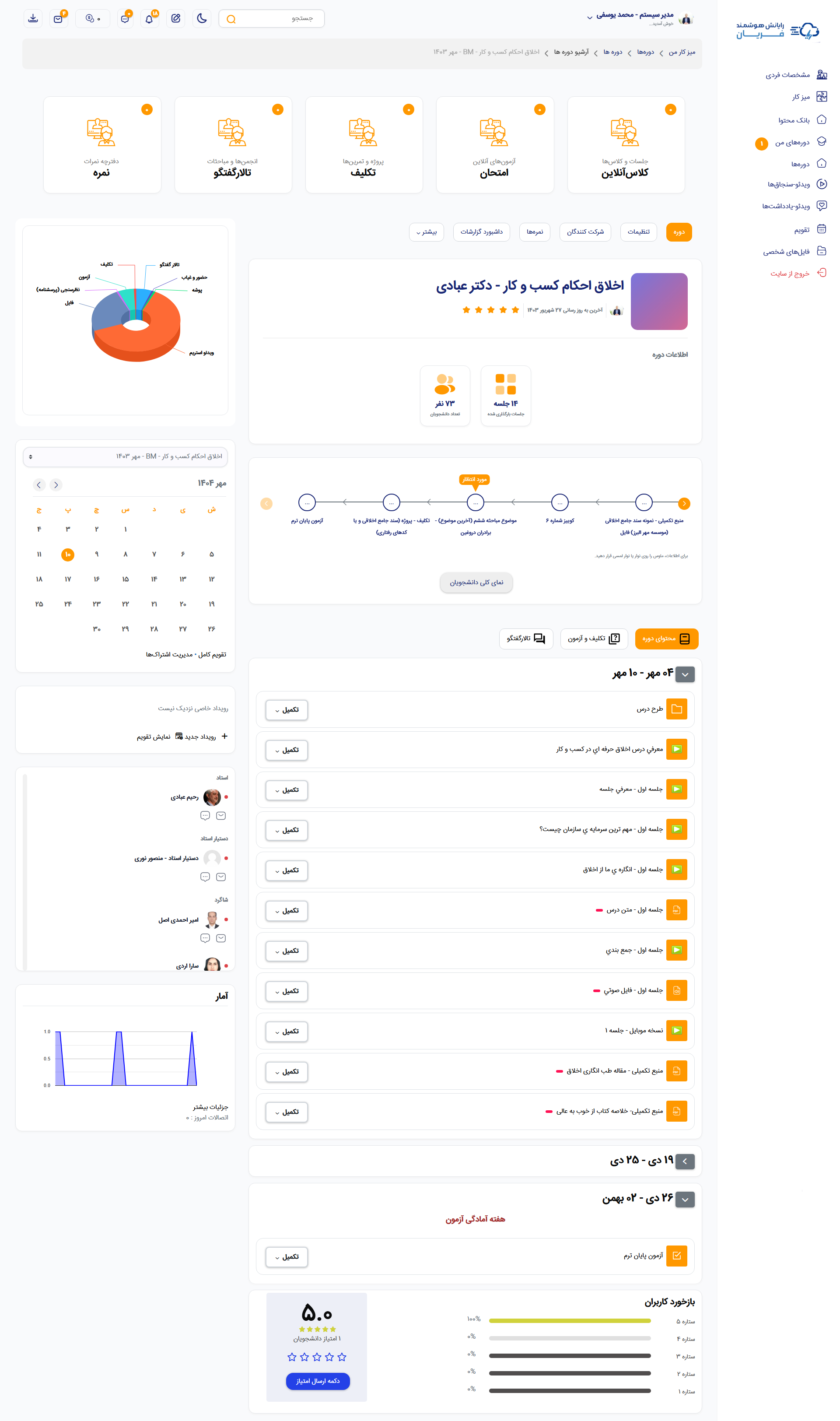Click the نمای کلی دانشجویان button
Viewport: 840px width, 1421px height.
click(x=476, y=582)
